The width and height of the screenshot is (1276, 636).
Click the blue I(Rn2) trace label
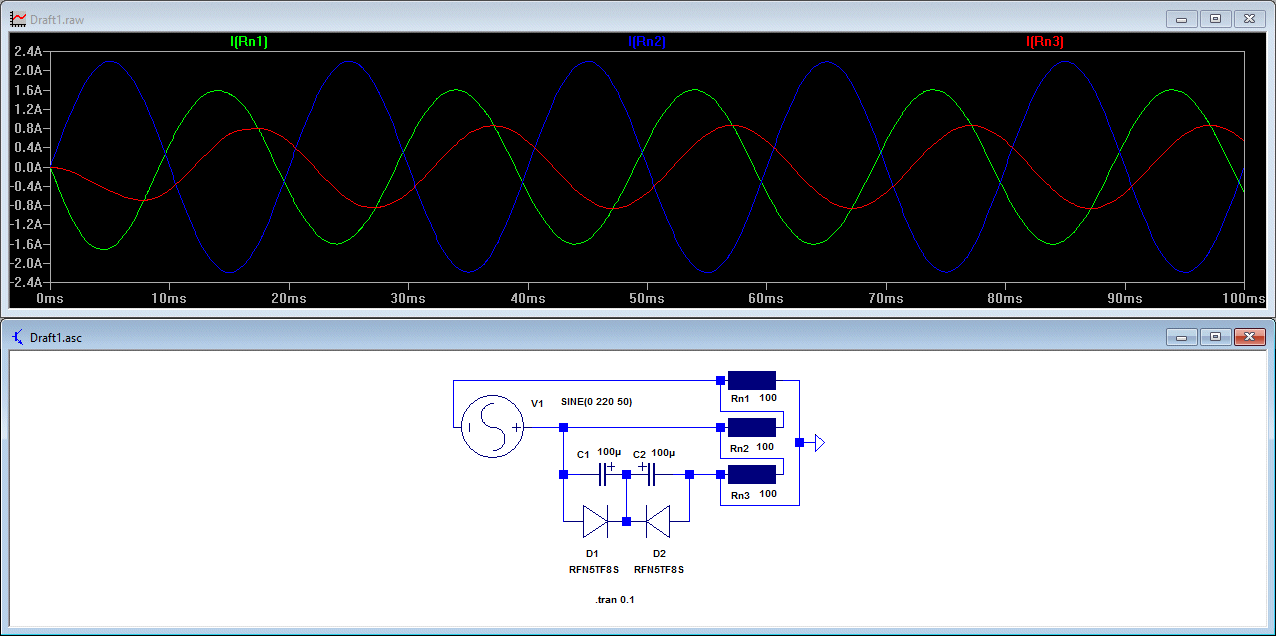tap(647, 42)
